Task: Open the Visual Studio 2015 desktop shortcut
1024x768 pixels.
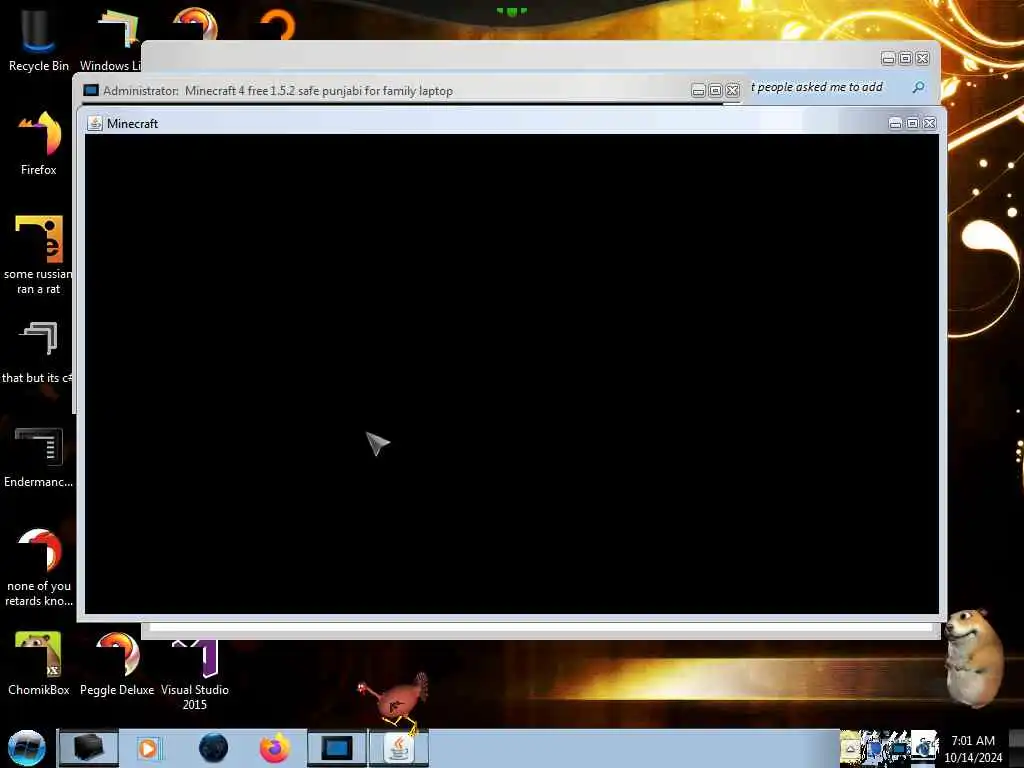Action: click(x=195, y=674)
